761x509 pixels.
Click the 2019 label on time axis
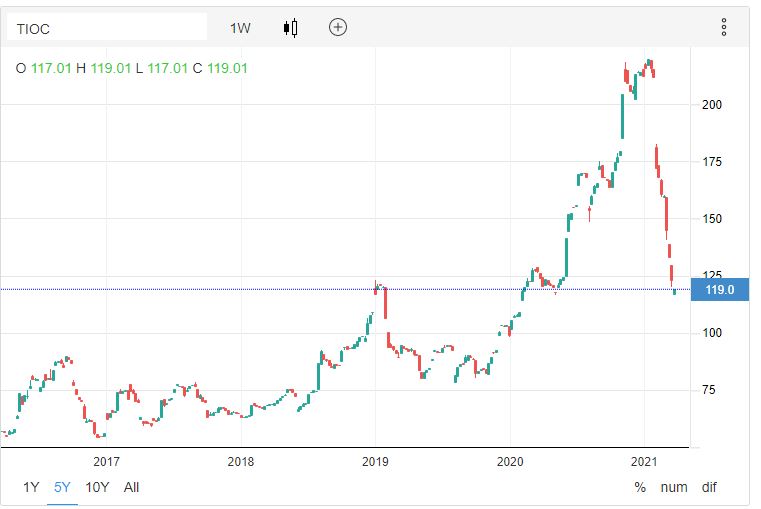click(x=375, y=461)
